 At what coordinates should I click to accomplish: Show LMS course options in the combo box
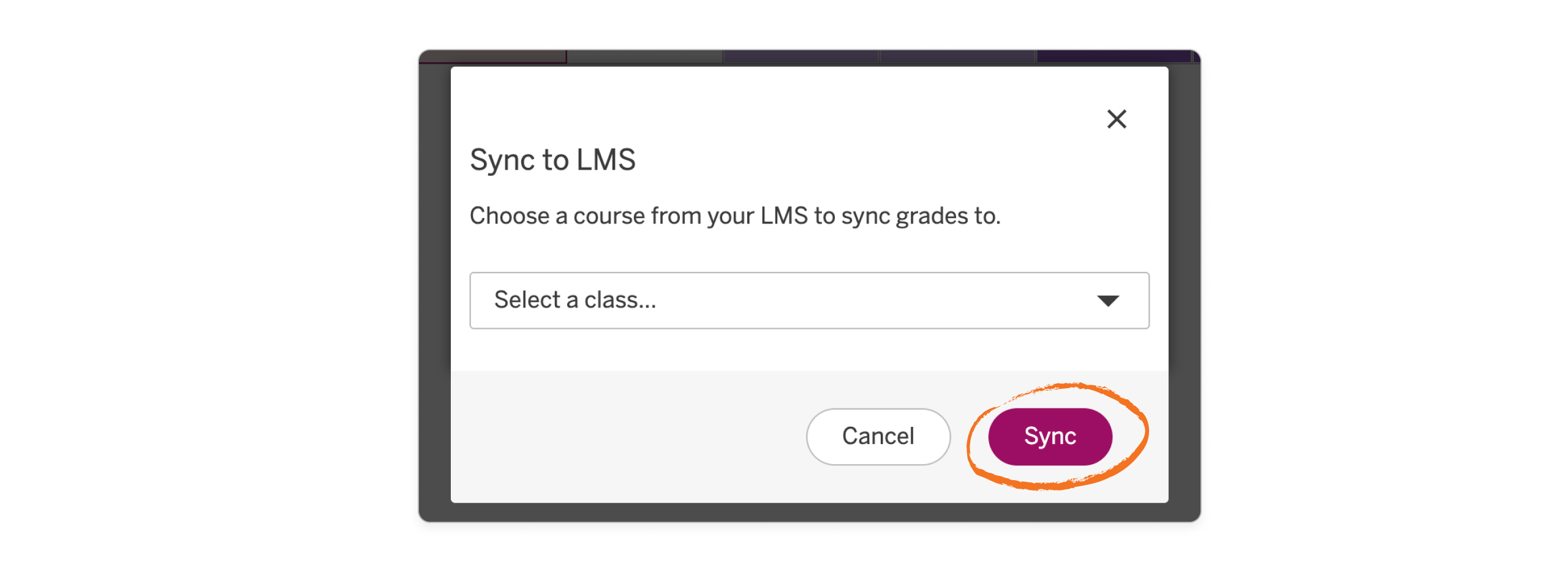coord(809,300)
